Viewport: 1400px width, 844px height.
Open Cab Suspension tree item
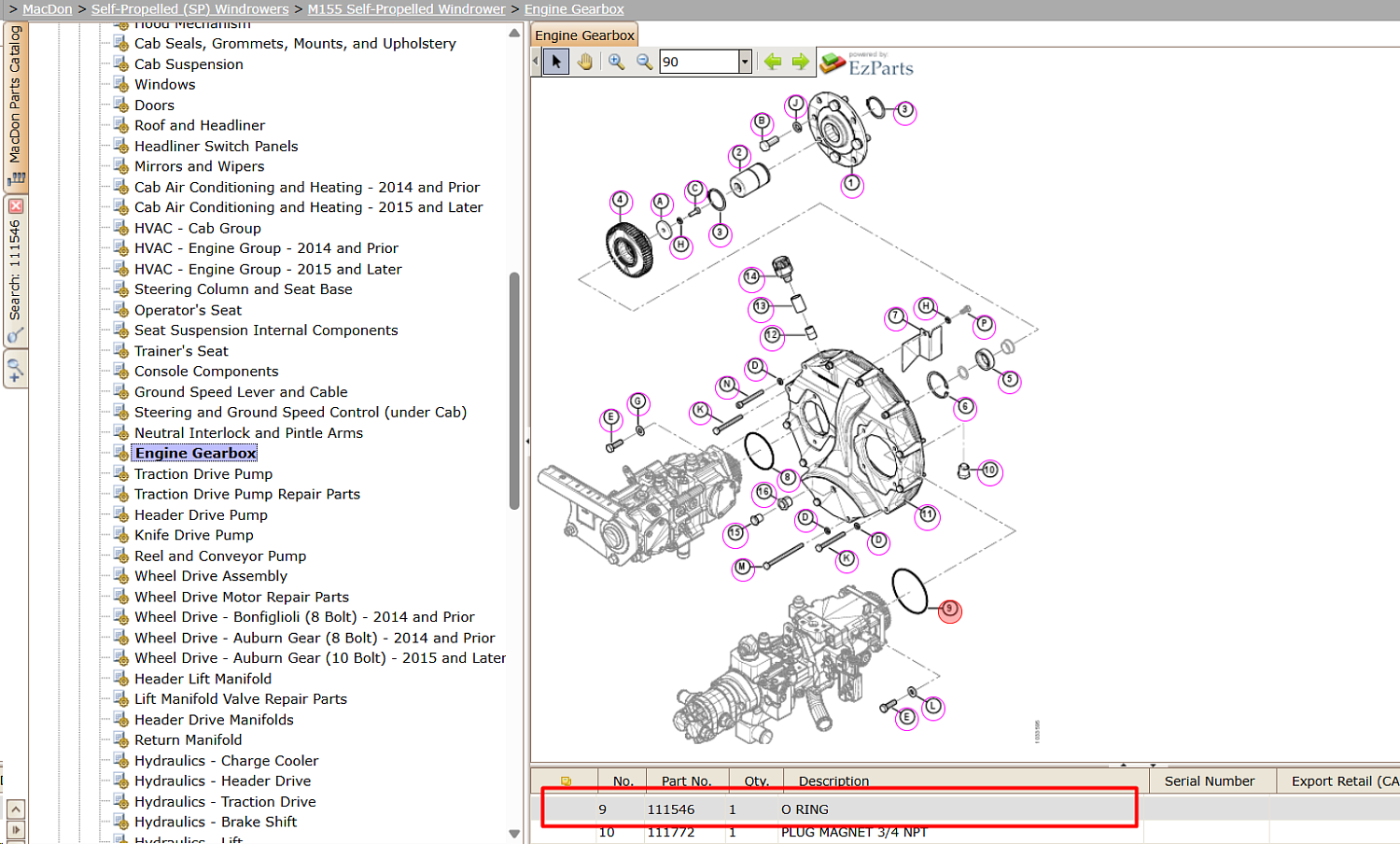(x=189, y=64)
